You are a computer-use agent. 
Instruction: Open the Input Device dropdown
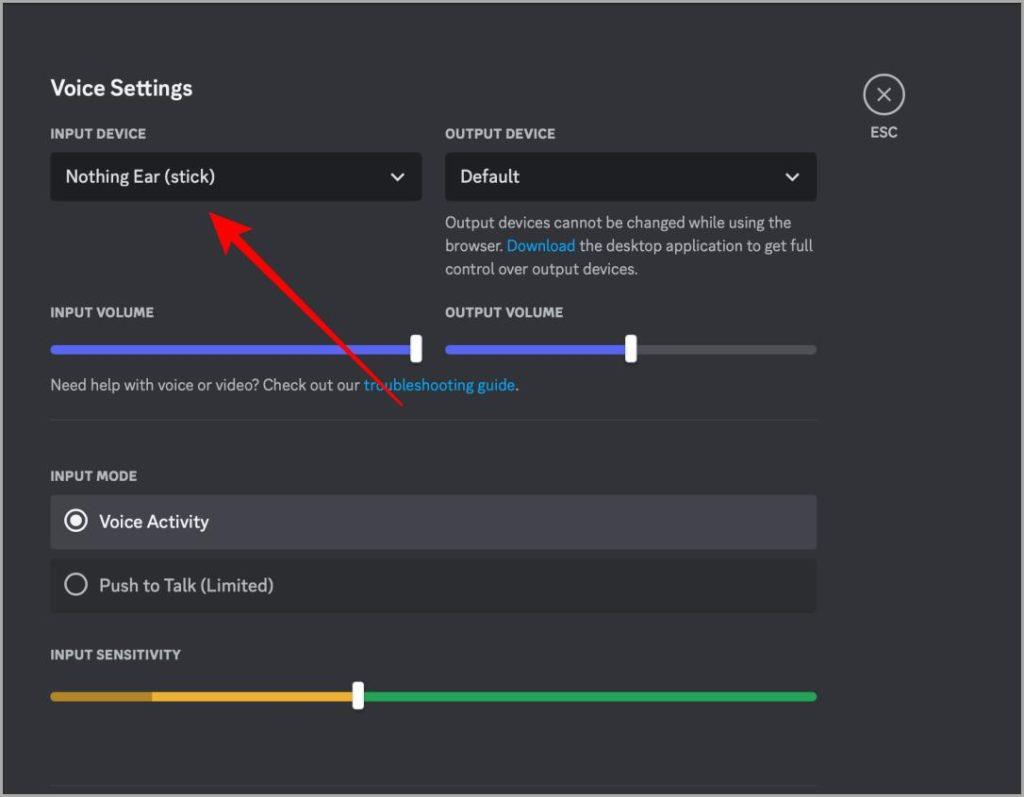[236, 176]
